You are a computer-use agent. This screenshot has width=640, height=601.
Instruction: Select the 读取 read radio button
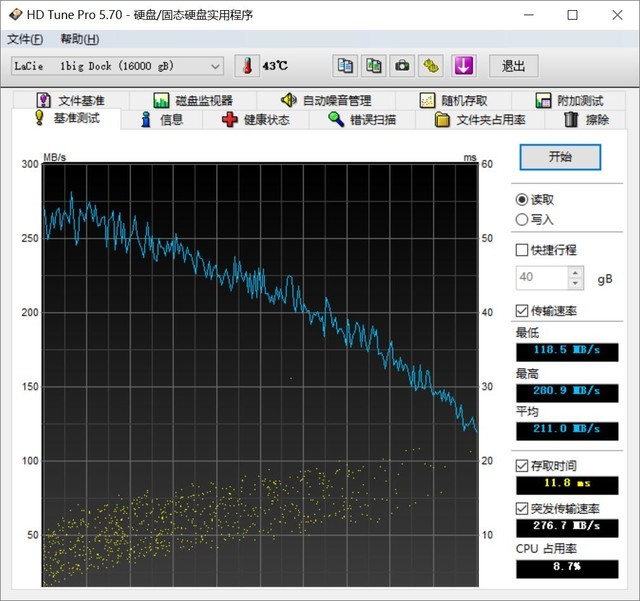[x=522, y=200]
